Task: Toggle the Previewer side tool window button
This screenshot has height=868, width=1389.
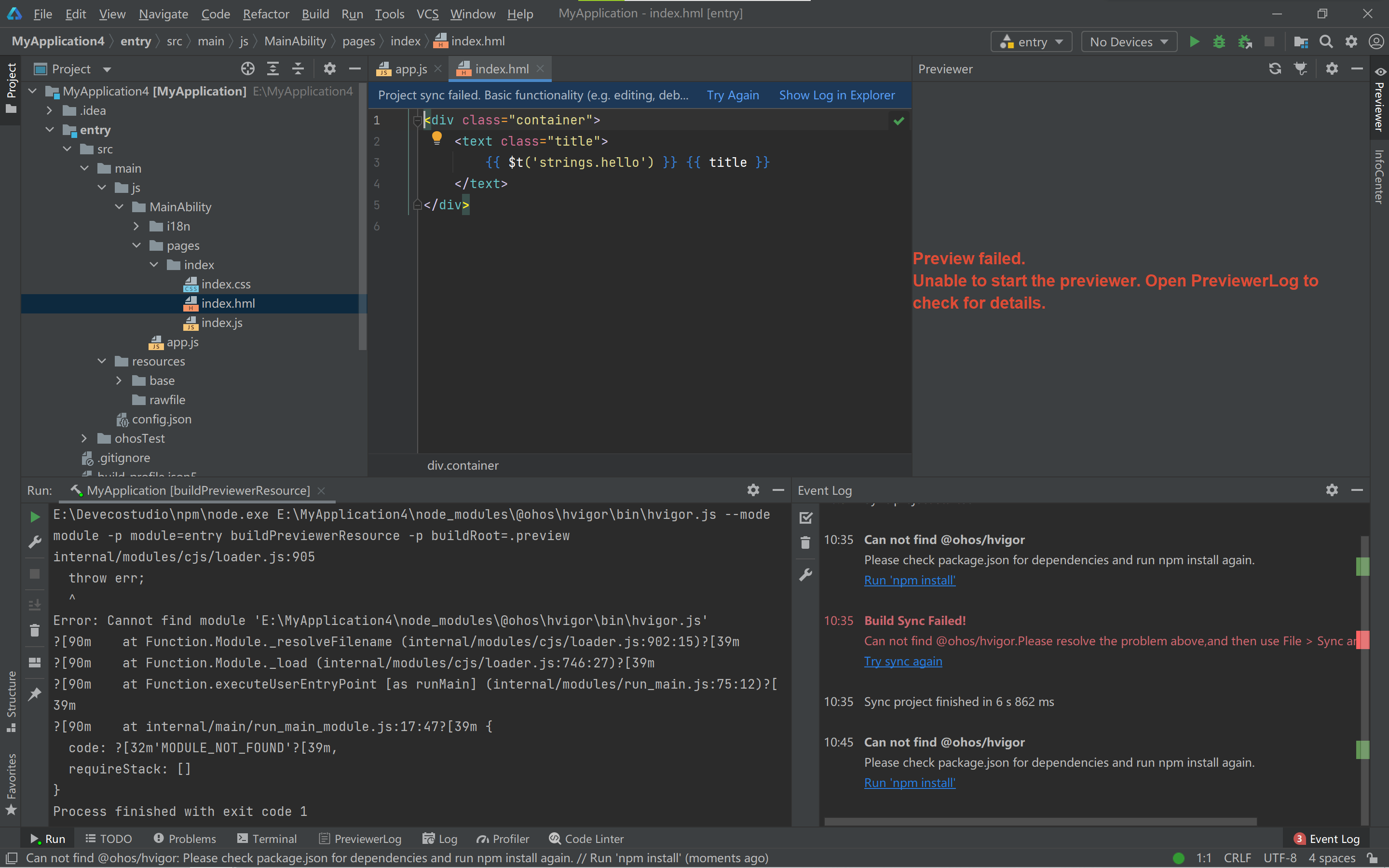Action: [x=1379, y=99]
